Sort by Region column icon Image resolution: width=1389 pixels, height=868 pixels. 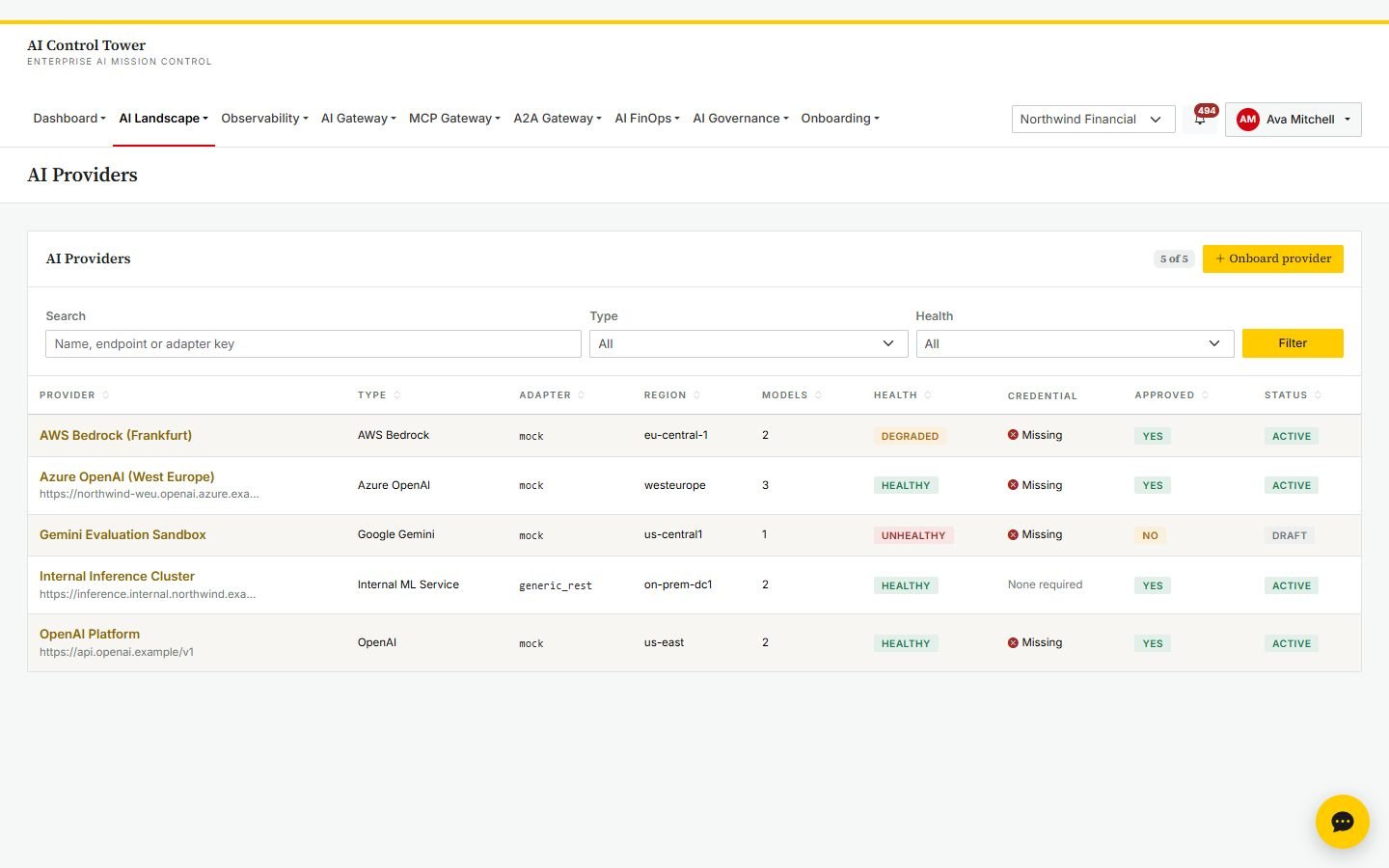point(697,395)
